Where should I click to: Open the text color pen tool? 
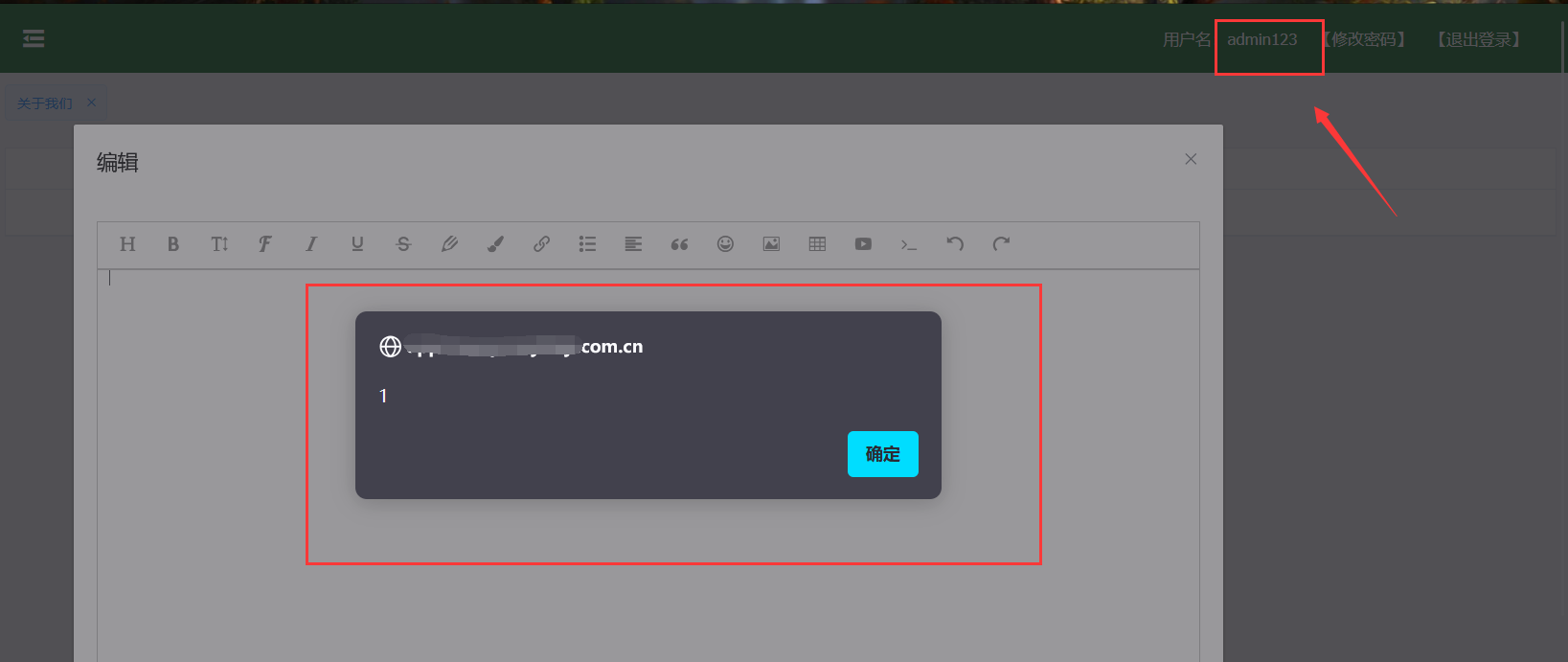(449, 244)
